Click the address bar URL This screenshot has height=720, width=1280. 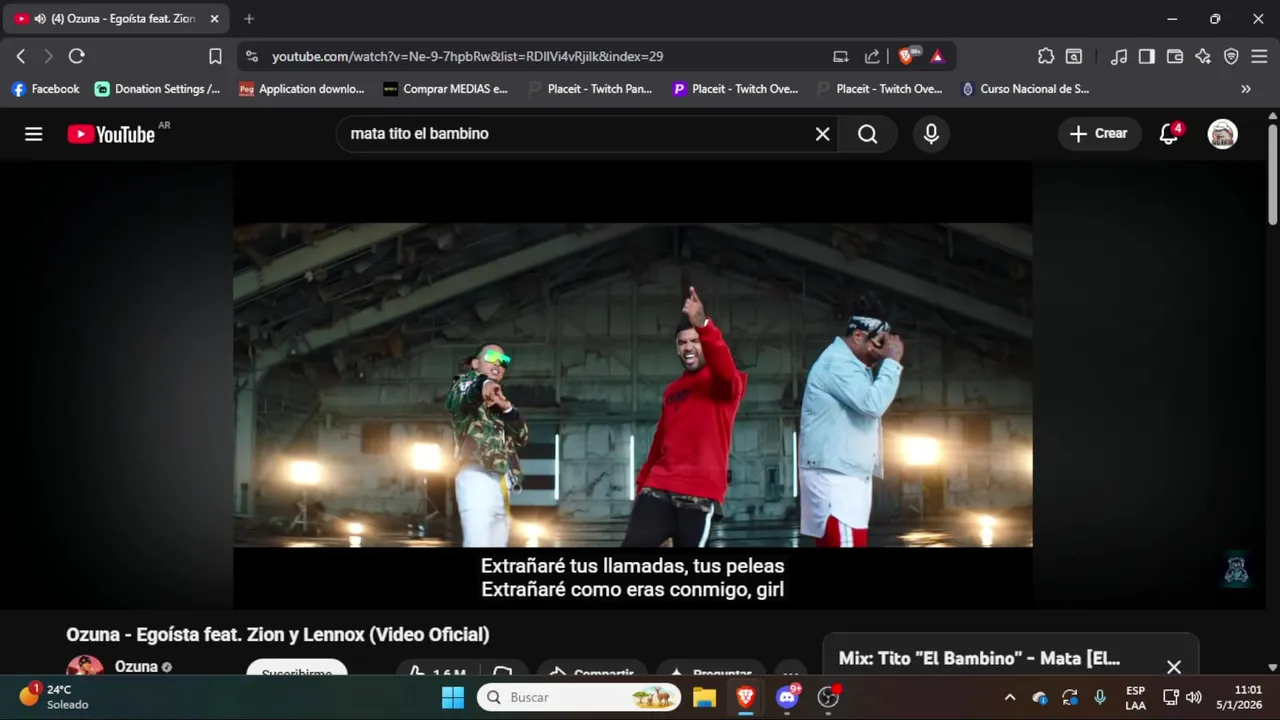[467, 57]
